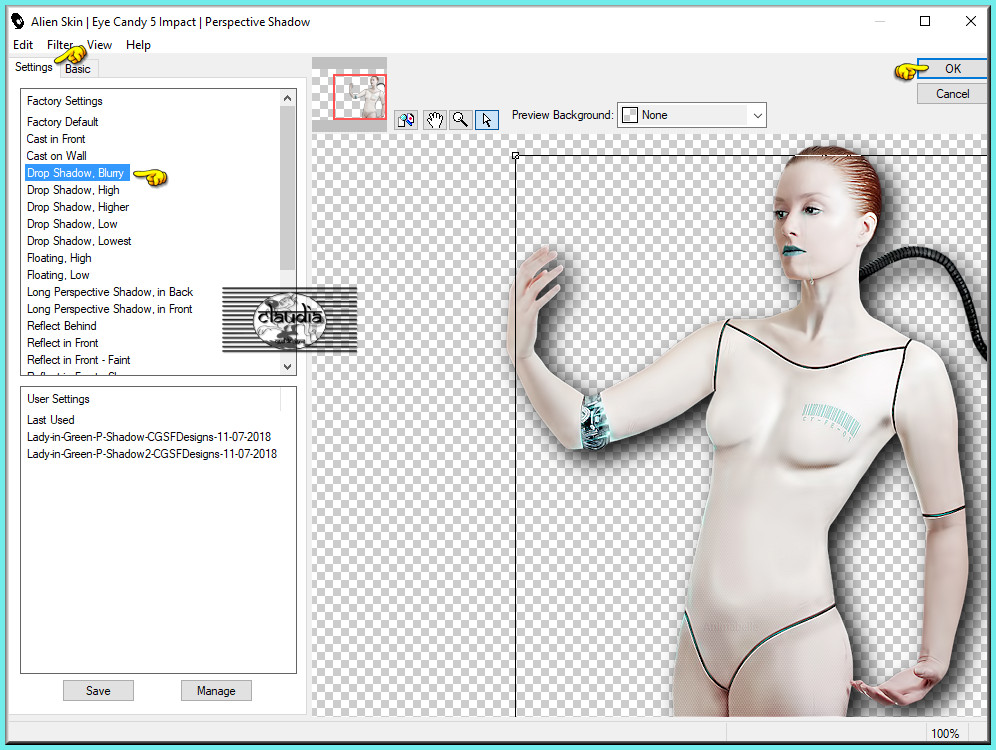Select Long Perspective Shadow, in Front preset
The image size is (996, 750).
coord(109,309)
